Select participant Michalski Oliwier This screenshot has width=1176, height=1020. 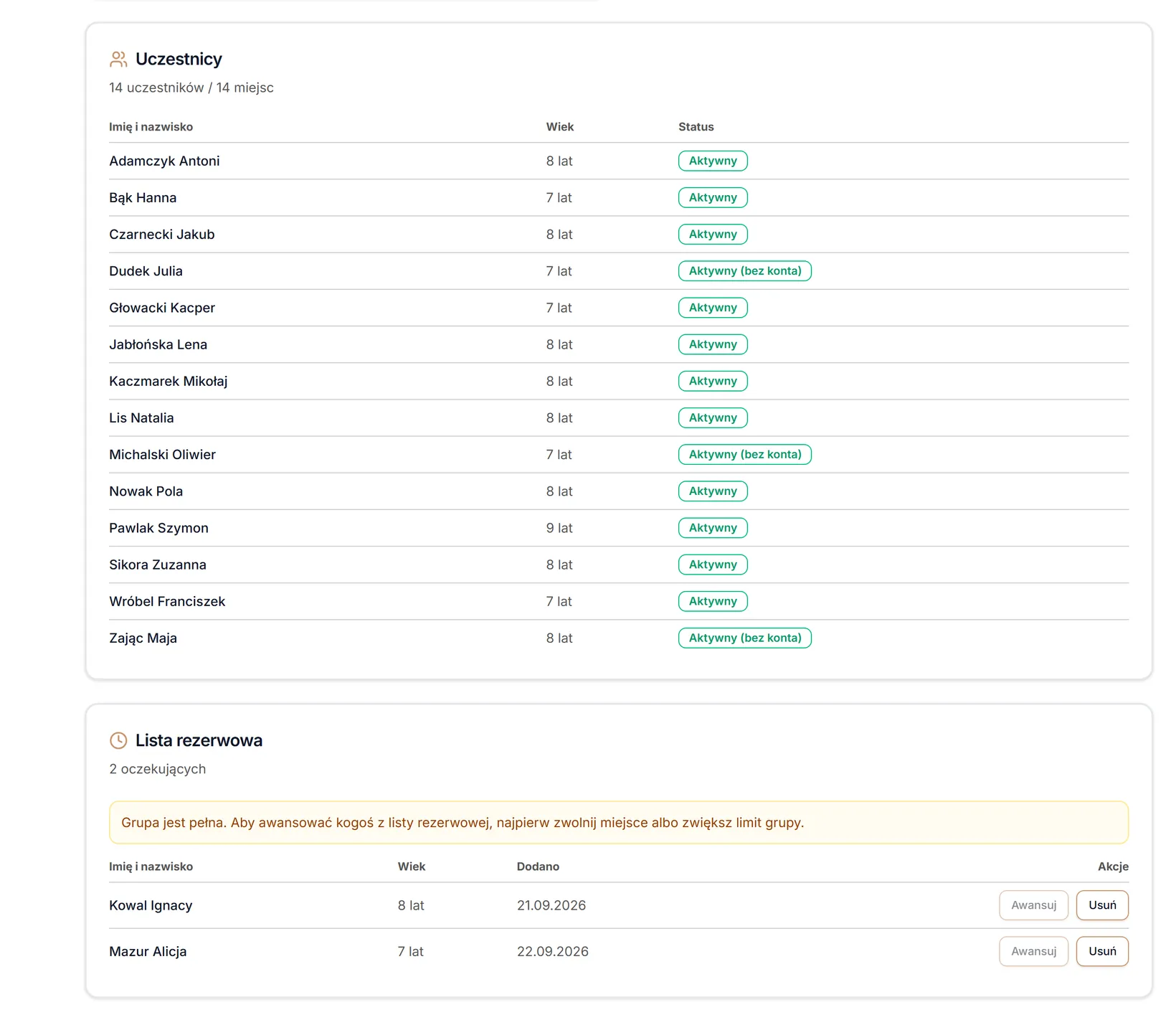point(162,455)
